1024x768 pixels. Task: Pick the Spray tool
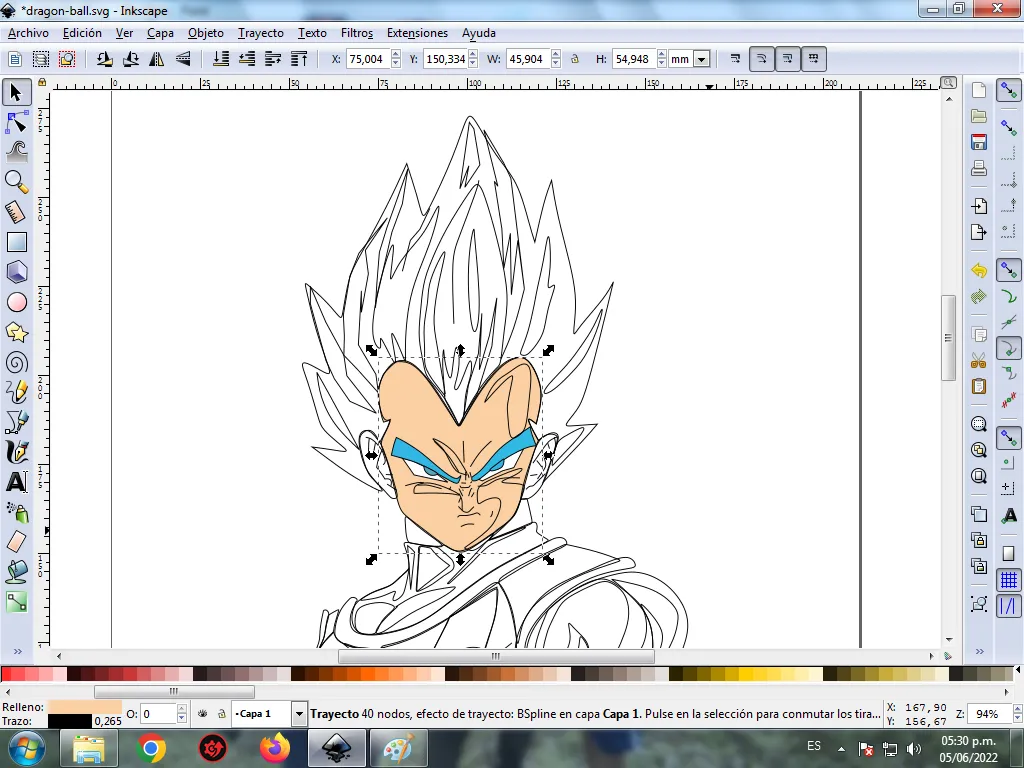(x=16, y=512)
